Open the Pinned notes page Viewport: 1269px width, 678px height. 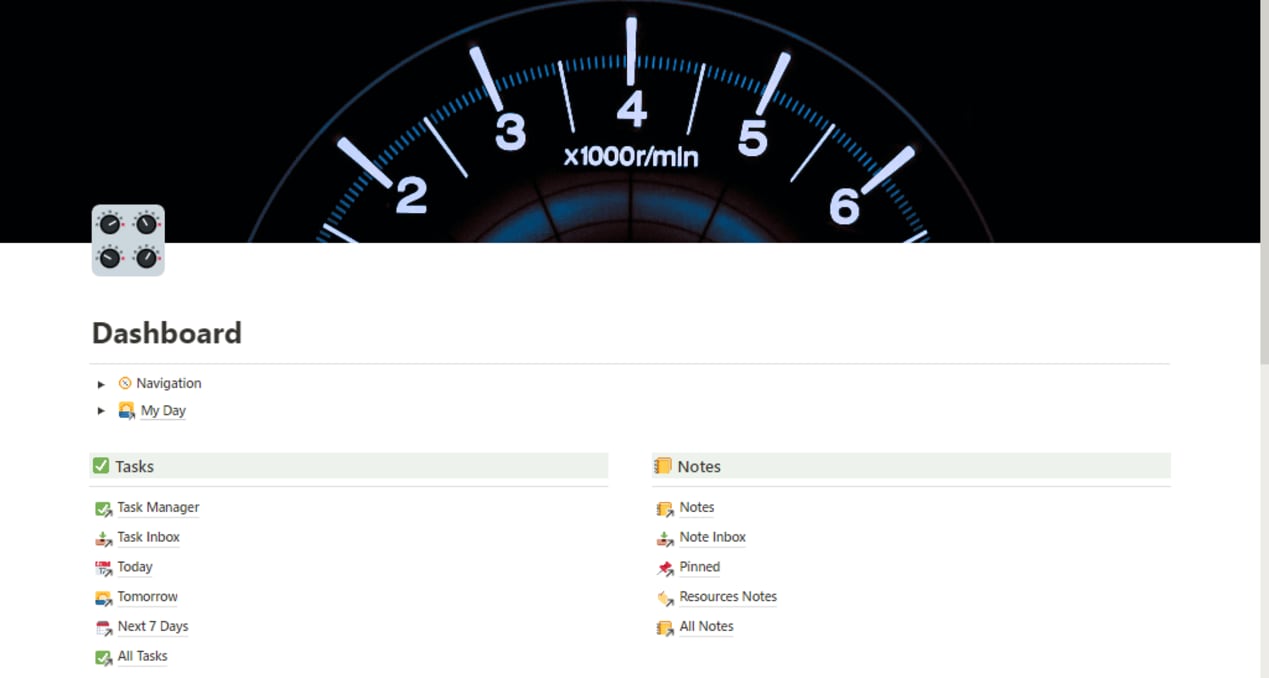tap(700, 567)
